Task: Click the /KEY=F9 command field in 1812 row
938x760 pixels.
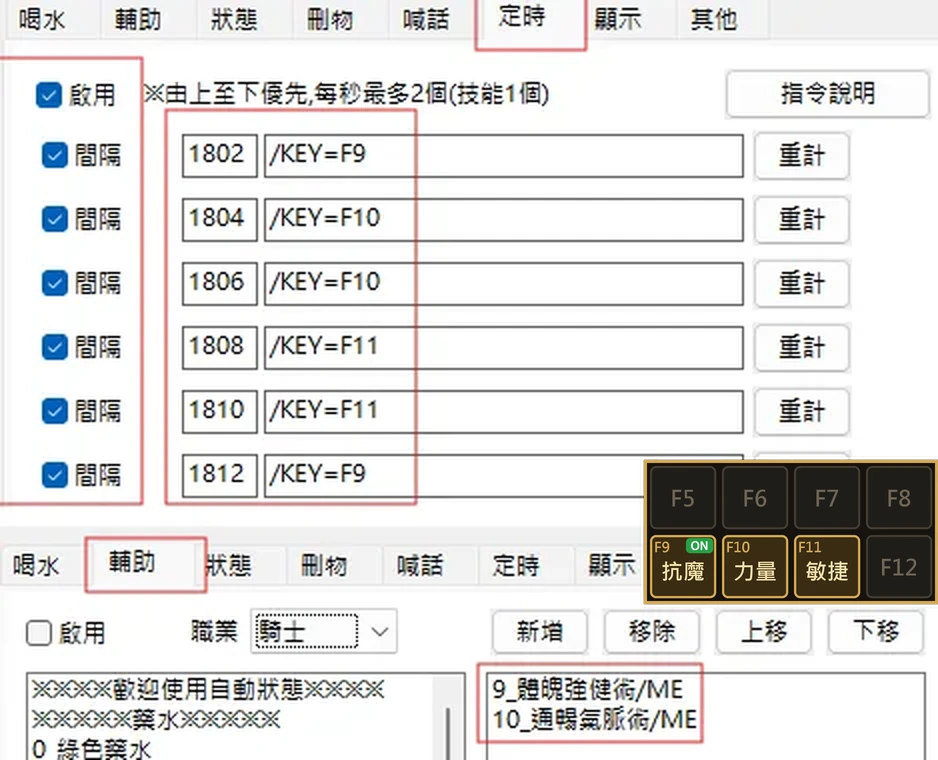Action: pyautogui.click(x=455, y=476)
